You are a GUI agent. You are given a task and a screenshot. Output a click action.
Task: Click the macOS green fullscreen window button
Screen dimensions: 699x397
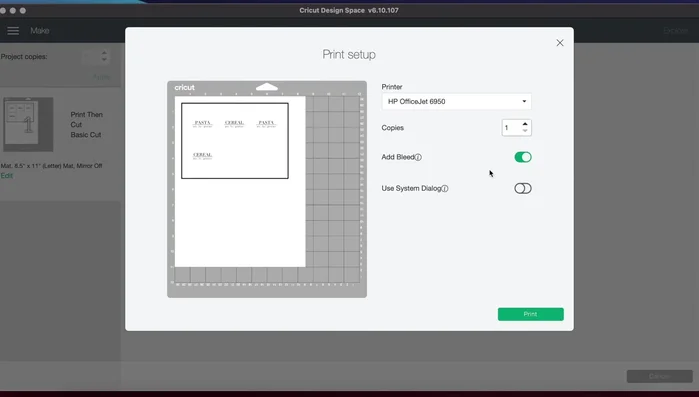23,10
